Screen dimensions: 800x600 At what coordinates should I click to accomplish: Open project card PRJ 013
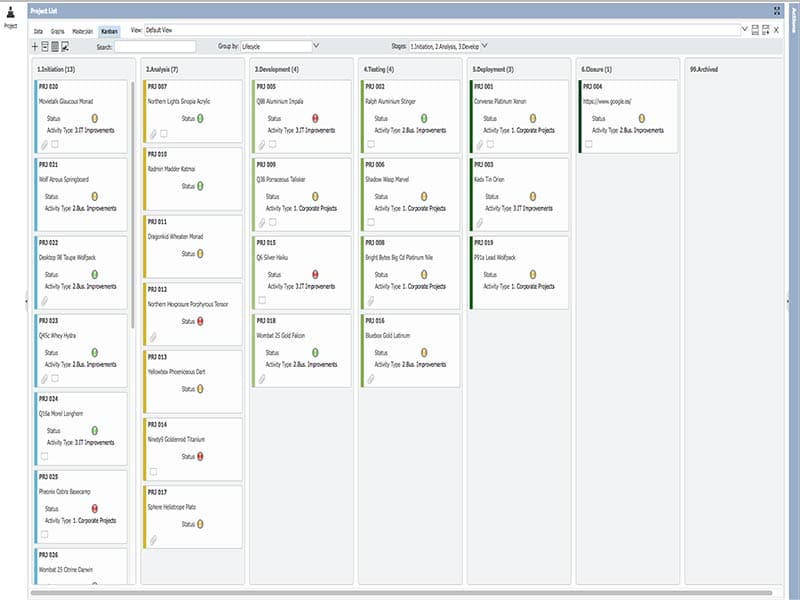coord(193,382)
